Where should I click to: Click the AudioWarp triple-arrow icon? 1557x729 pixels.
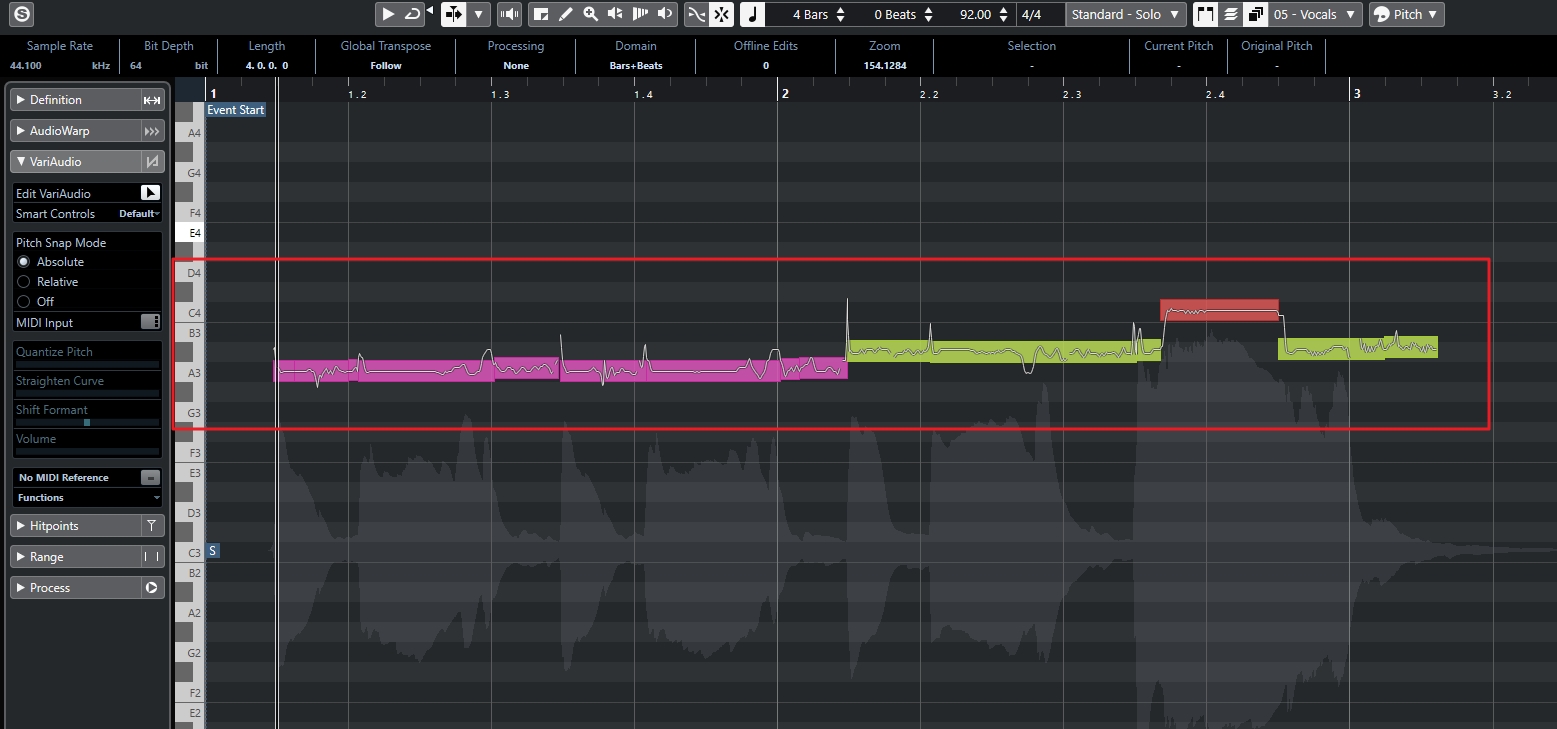pyautogui.click(x=152, y=131)
